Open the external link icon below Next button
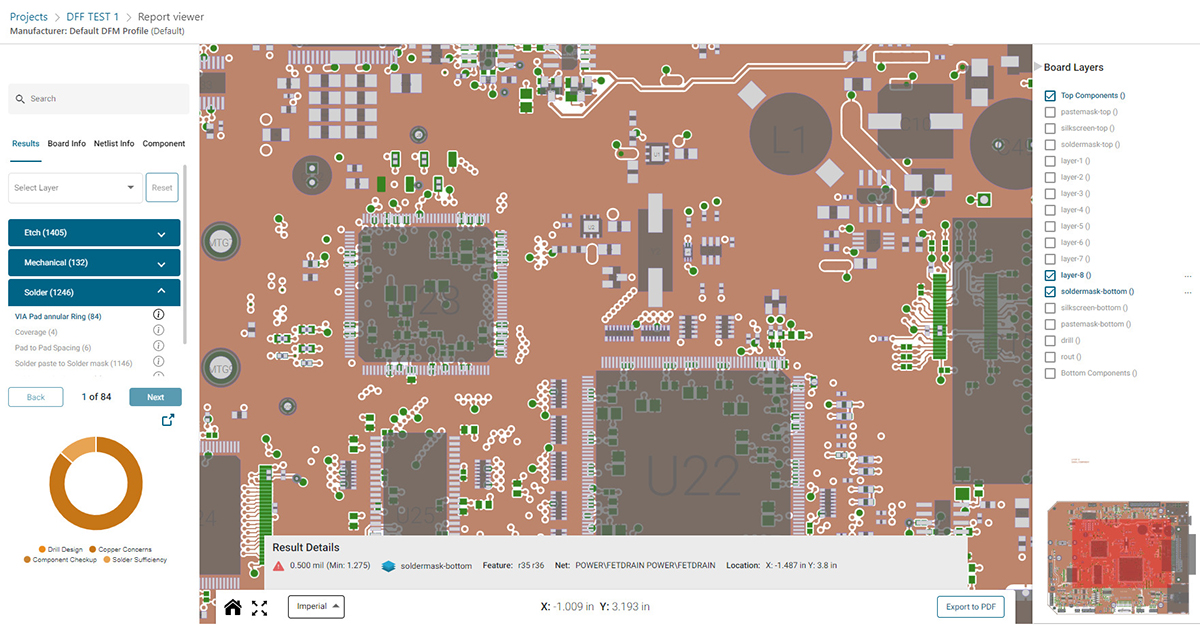Viewport: 1200px width, 630px height. pos(167,420)
